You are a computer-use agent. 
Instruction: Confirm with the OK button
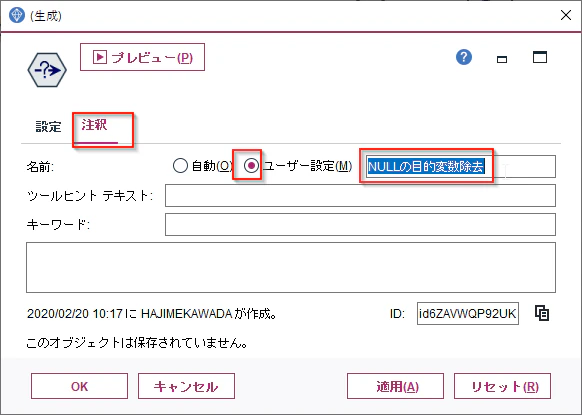click(x=79, y=386)
